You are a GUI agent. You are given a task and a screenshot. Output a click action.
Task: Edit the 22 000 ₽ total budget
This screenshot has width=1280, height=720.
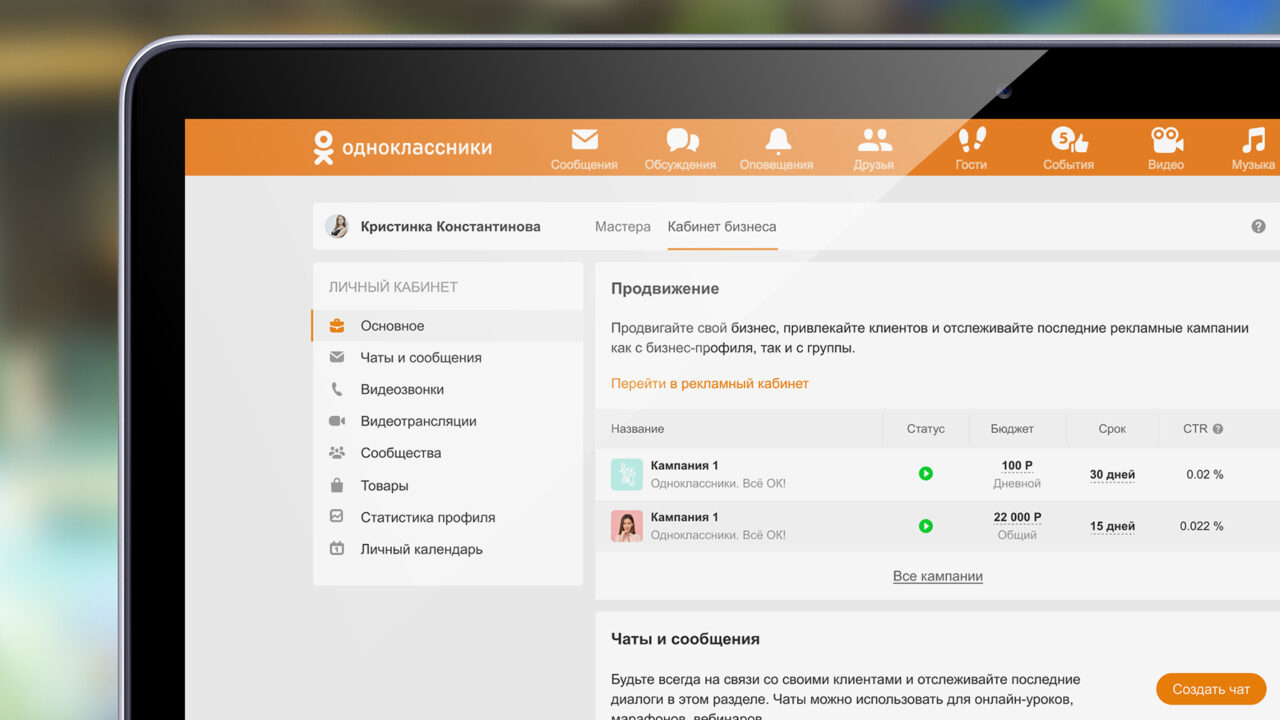[x=1017, y=518]
